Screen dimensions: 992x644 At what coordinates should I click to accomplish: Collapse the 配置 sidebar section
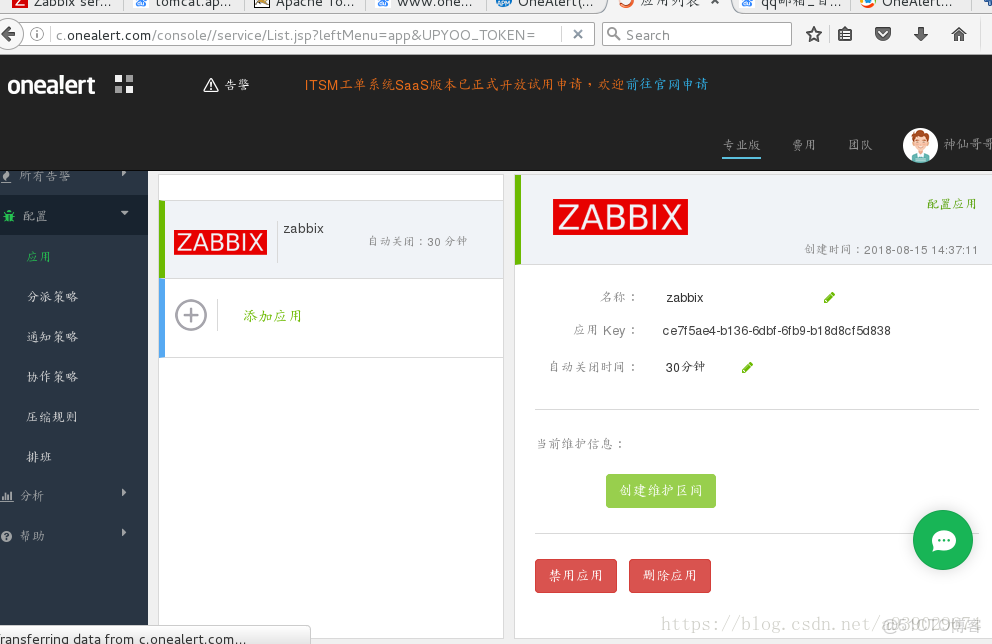124,215
